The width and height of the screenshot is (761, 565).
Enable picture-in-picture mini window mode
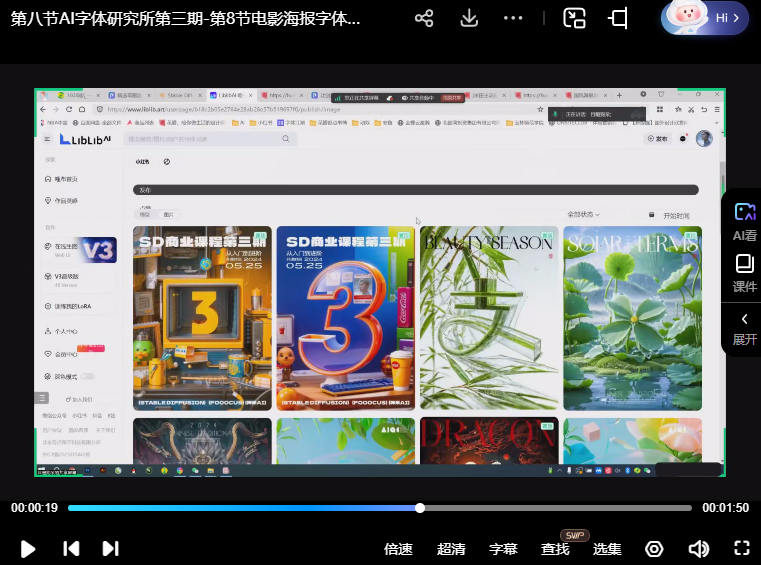574,19
